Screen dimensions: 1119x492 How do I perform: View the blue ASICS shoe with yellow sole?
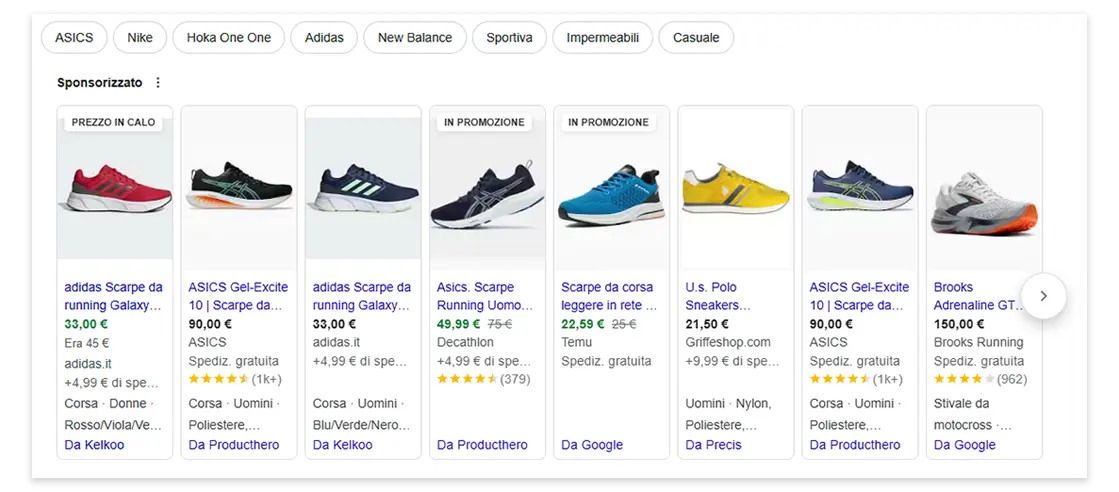[860, 188]
